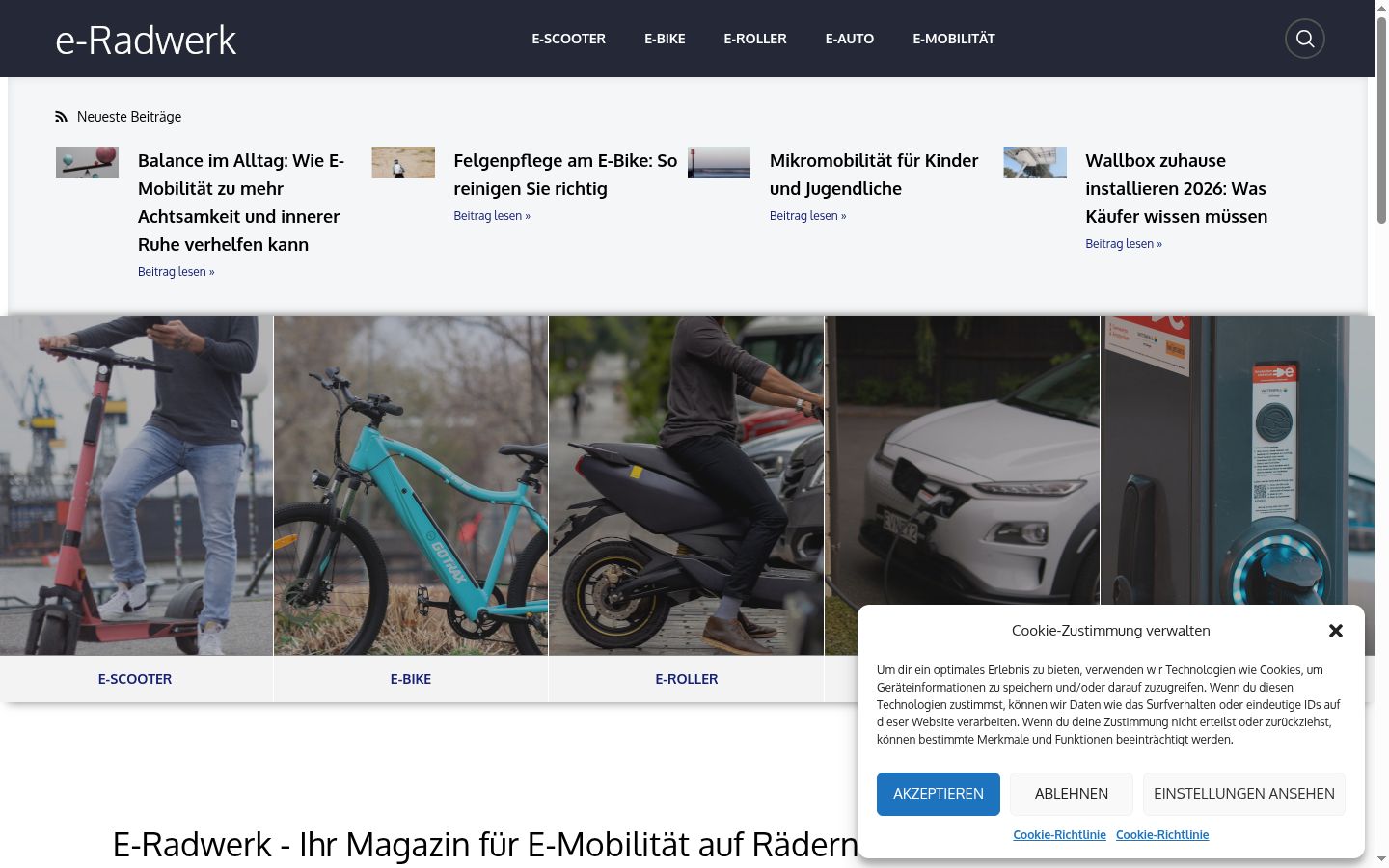Open the E-MOBILITÄT menu item

(954, 39)
